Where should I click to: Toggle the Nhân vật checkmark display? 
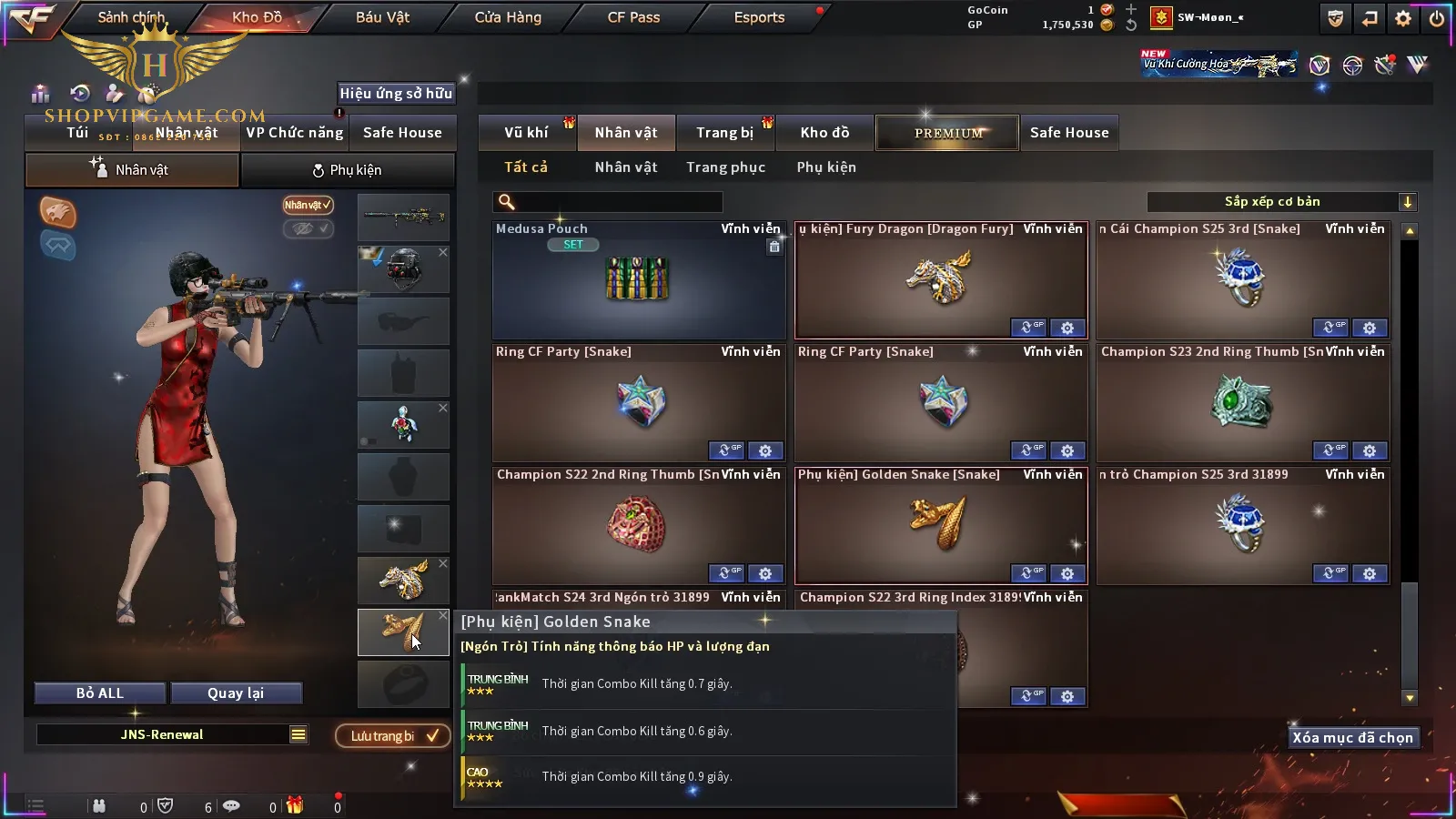click(308, 205)
